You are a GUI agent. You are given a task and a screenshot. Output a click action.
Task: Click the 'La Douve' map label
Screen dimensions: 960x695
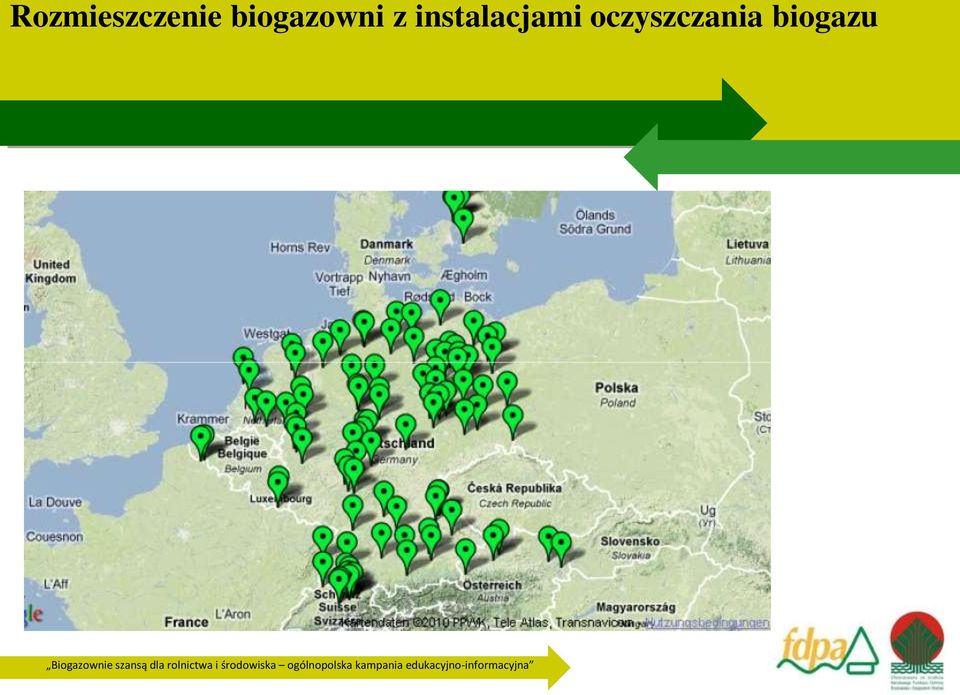[55, 502]
